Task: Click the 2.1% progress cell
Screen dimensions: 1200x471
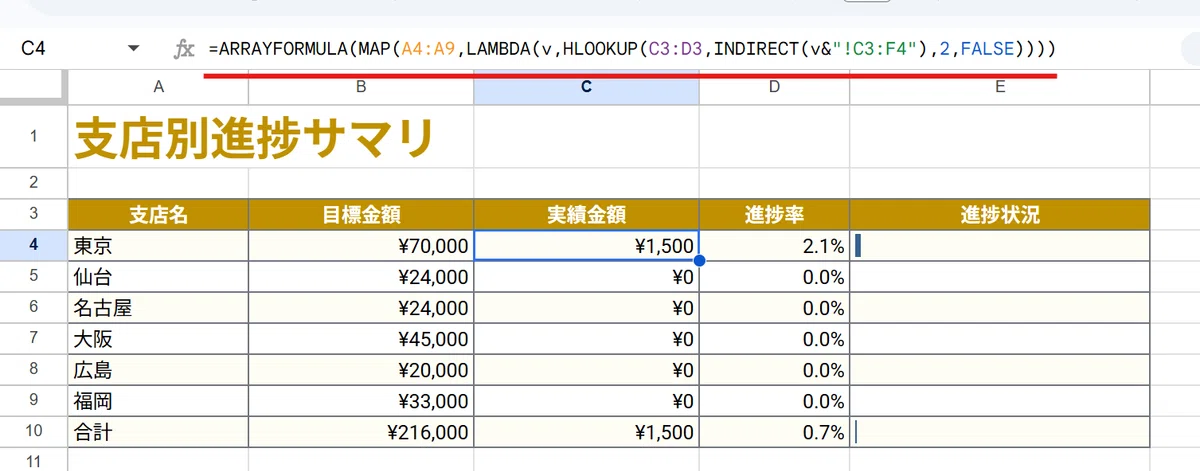Action: (x=775, y=245)
